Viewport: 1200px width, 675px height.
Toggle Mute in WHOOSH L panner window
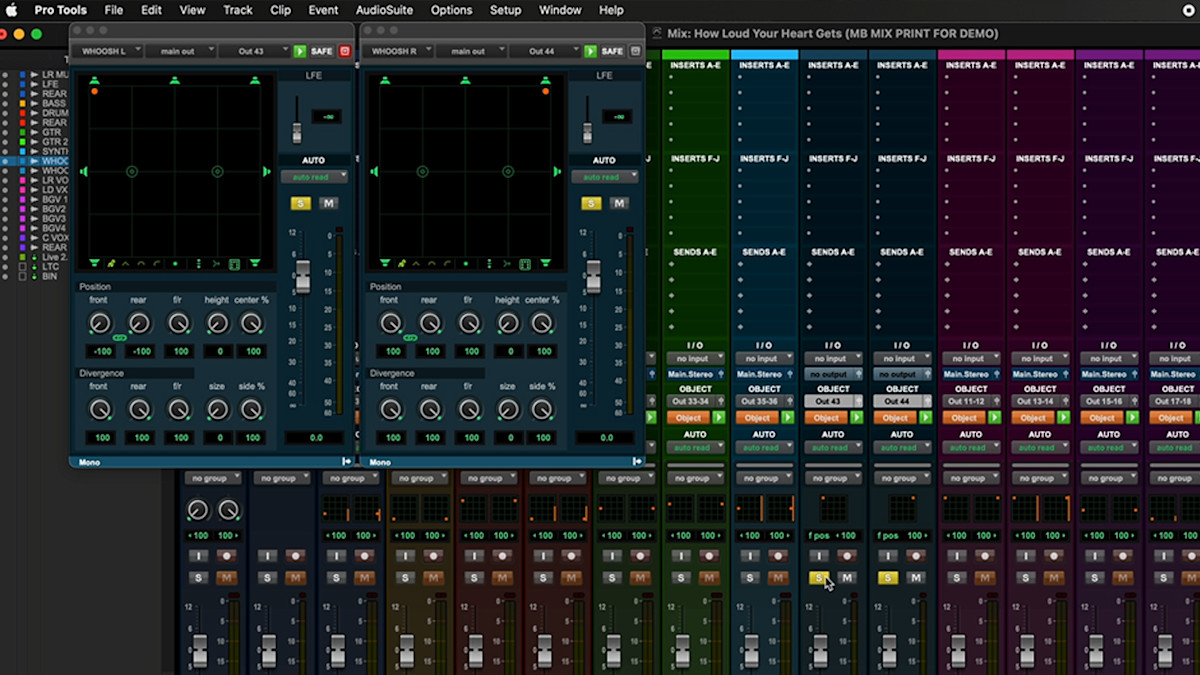tap(328, 203)
